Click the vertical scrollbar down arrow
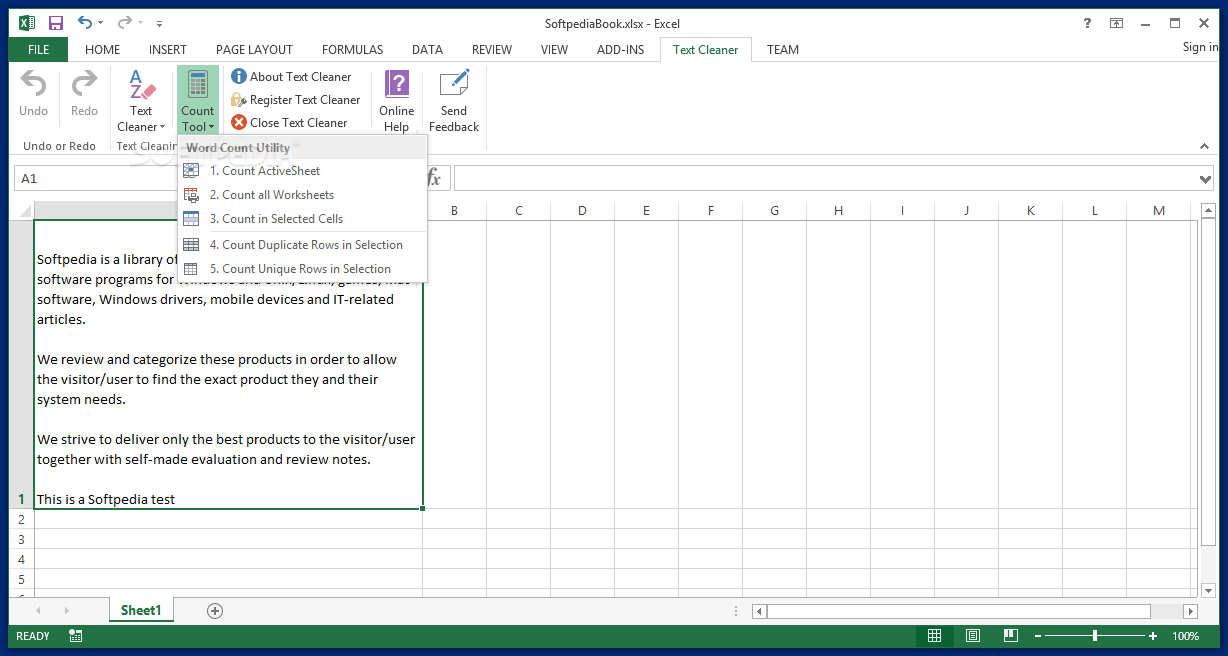 pos(1206,591)
